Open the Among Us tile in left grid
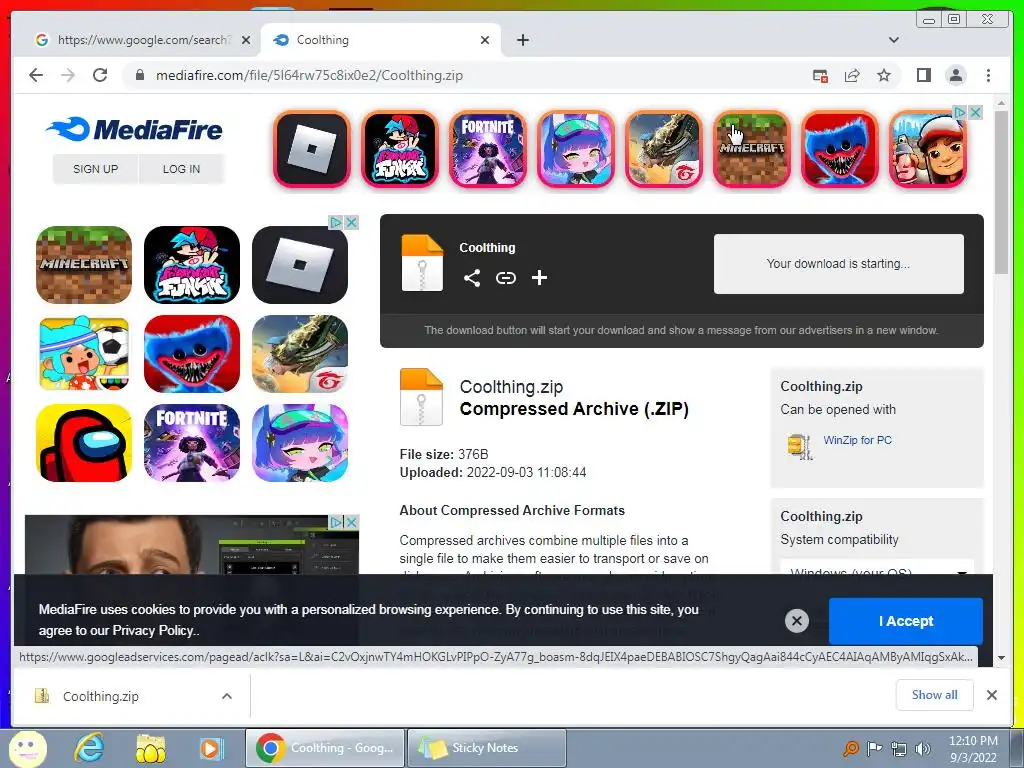The image size is (1024, 768). point(84,443)
